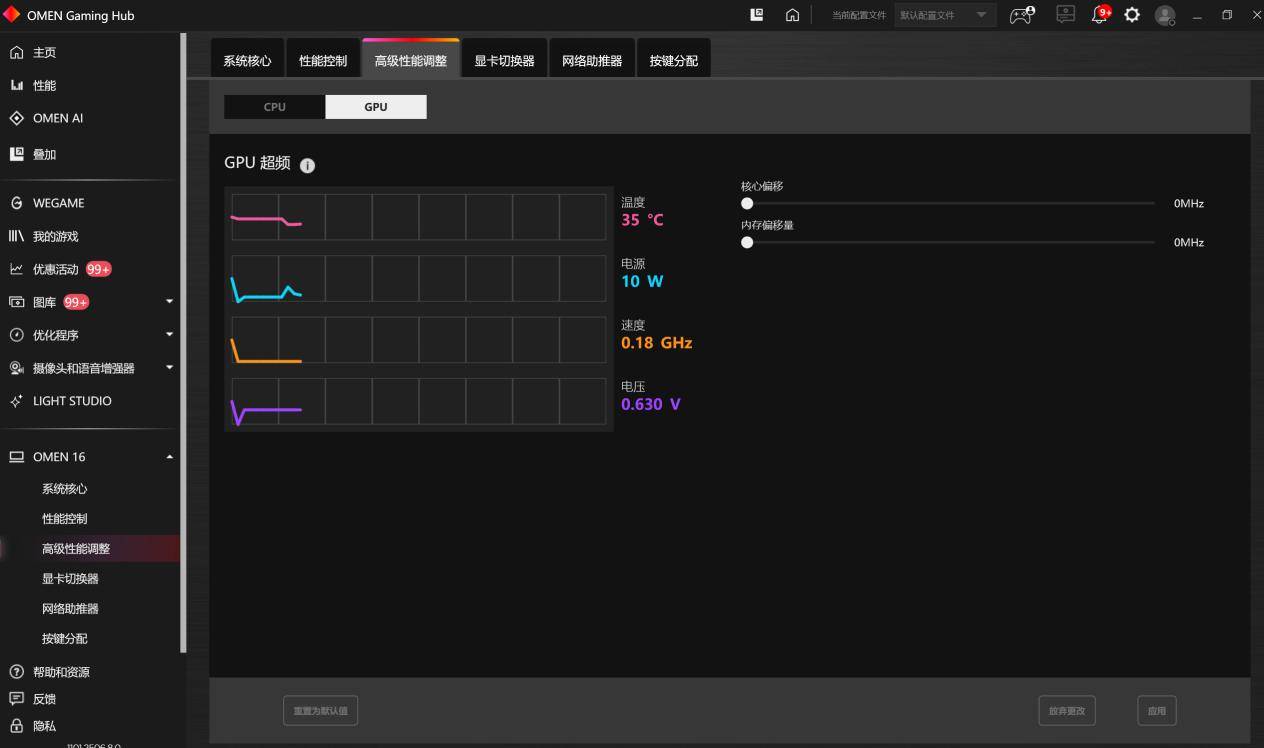Image resolution: width=1264 pixels, height=748 pixels.
Task: Click the home icon in top bar
Action: coord(792,15)
